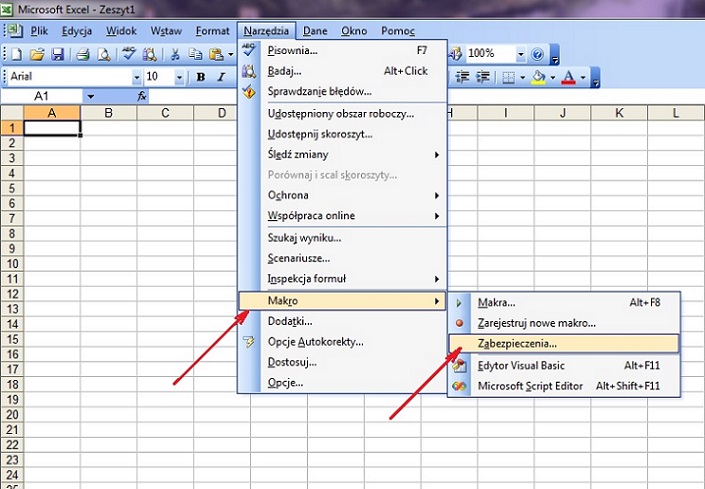Expand the Śledź zmiany submenu
The width and height of the screenshot is (705, 489).
(342, 155)
